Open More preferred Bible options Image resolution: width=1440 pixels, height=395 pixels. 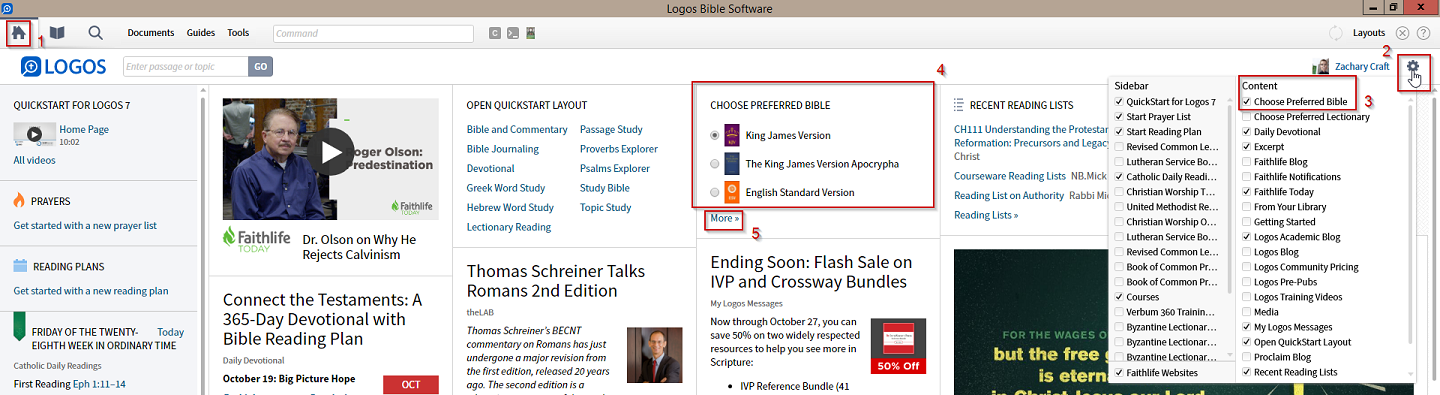[725, 218]
